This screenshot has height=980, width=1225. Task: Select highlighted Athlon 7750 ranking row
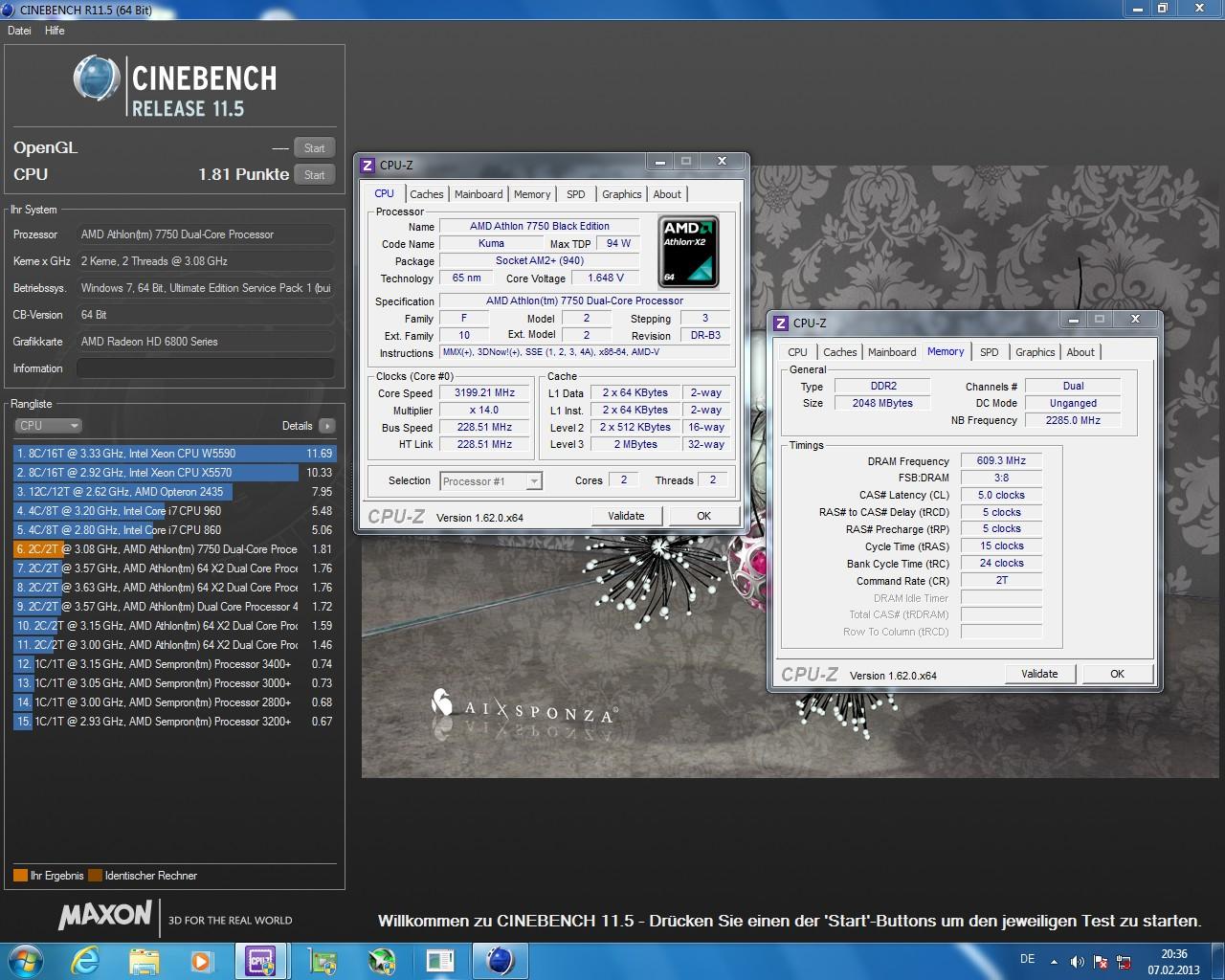pyautogui.click(x=174, y=549)
